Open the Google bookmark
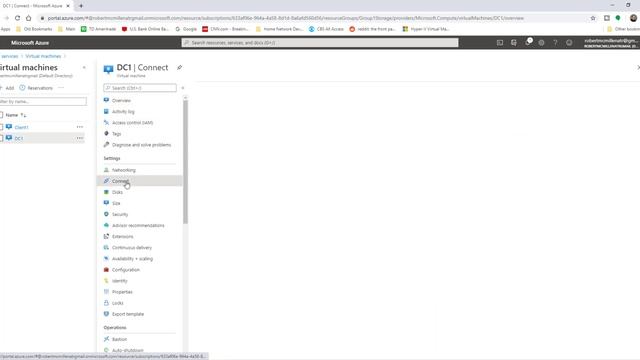The width and height of the screenshot is (640, 360). [186, 29]
